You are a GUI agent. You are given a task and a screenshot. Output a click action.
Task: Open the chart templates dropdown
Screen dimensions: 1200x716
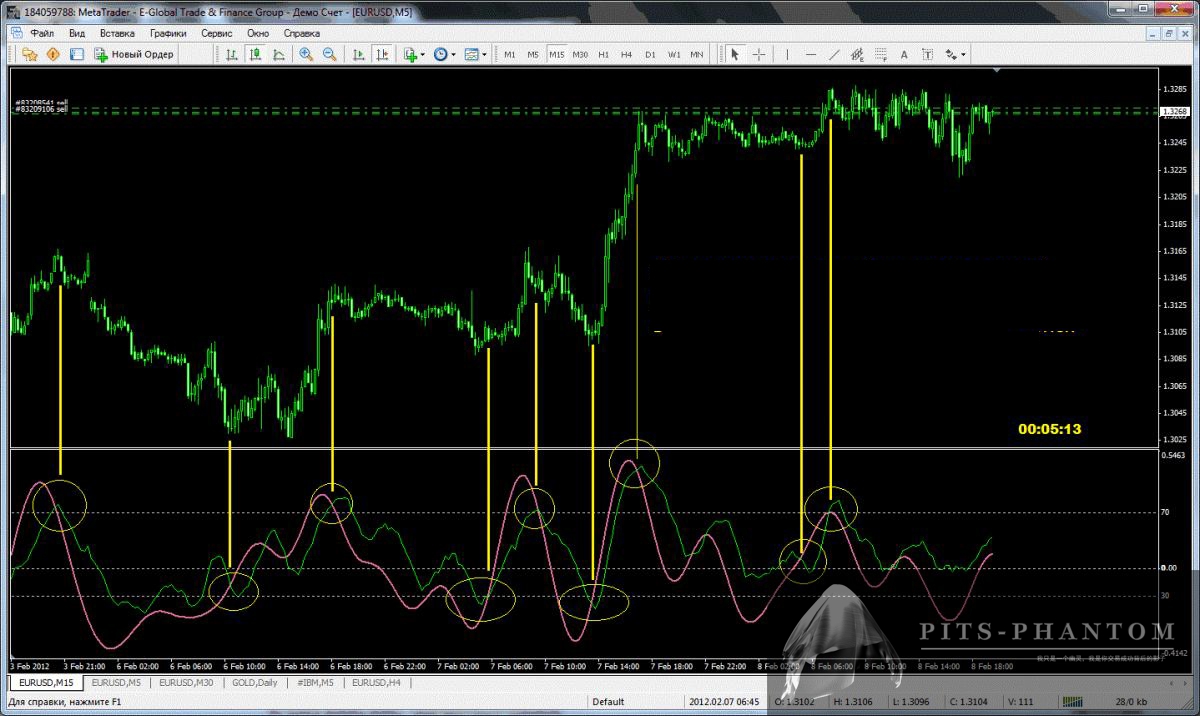[x=476, y=54]
